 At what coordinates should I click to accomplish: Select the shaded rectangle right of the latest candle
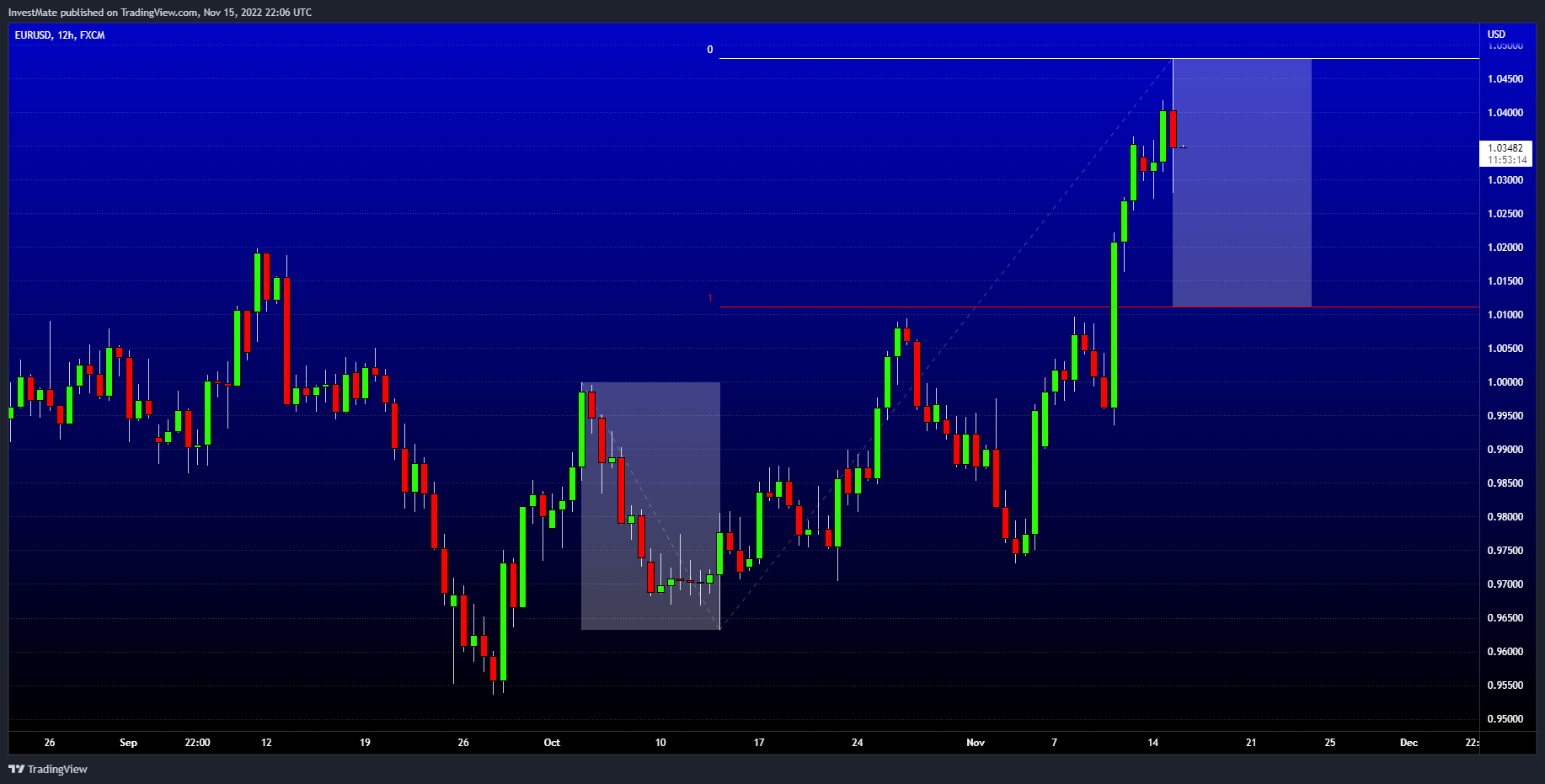[1242, 183]
